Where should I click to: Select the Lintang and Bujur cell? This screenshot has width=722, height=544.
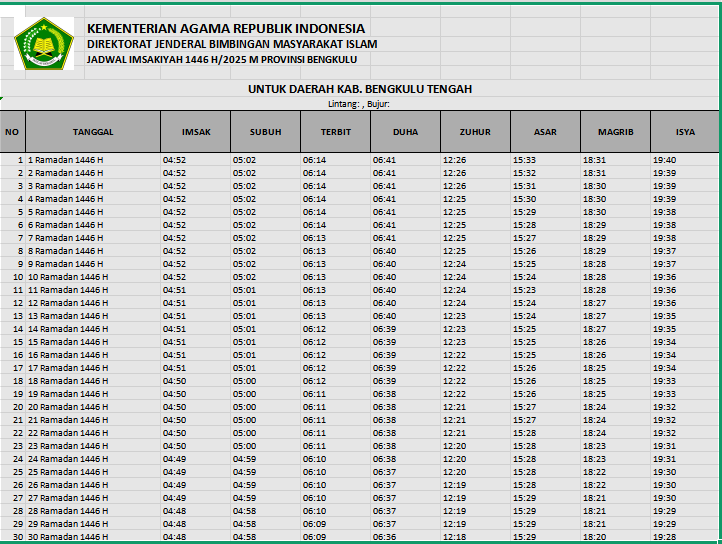pyautogui.click(x=359, y=103)
